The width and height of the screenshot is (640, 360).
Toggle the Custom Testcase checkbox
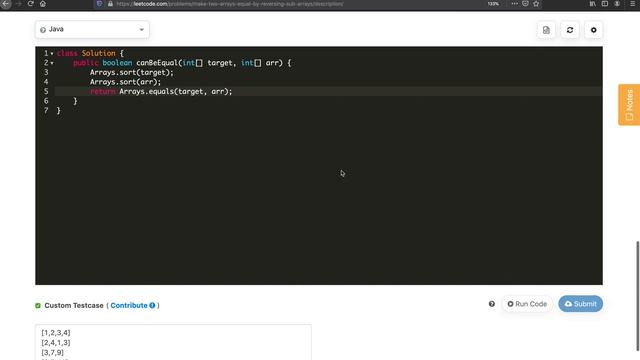pos(38,305)
